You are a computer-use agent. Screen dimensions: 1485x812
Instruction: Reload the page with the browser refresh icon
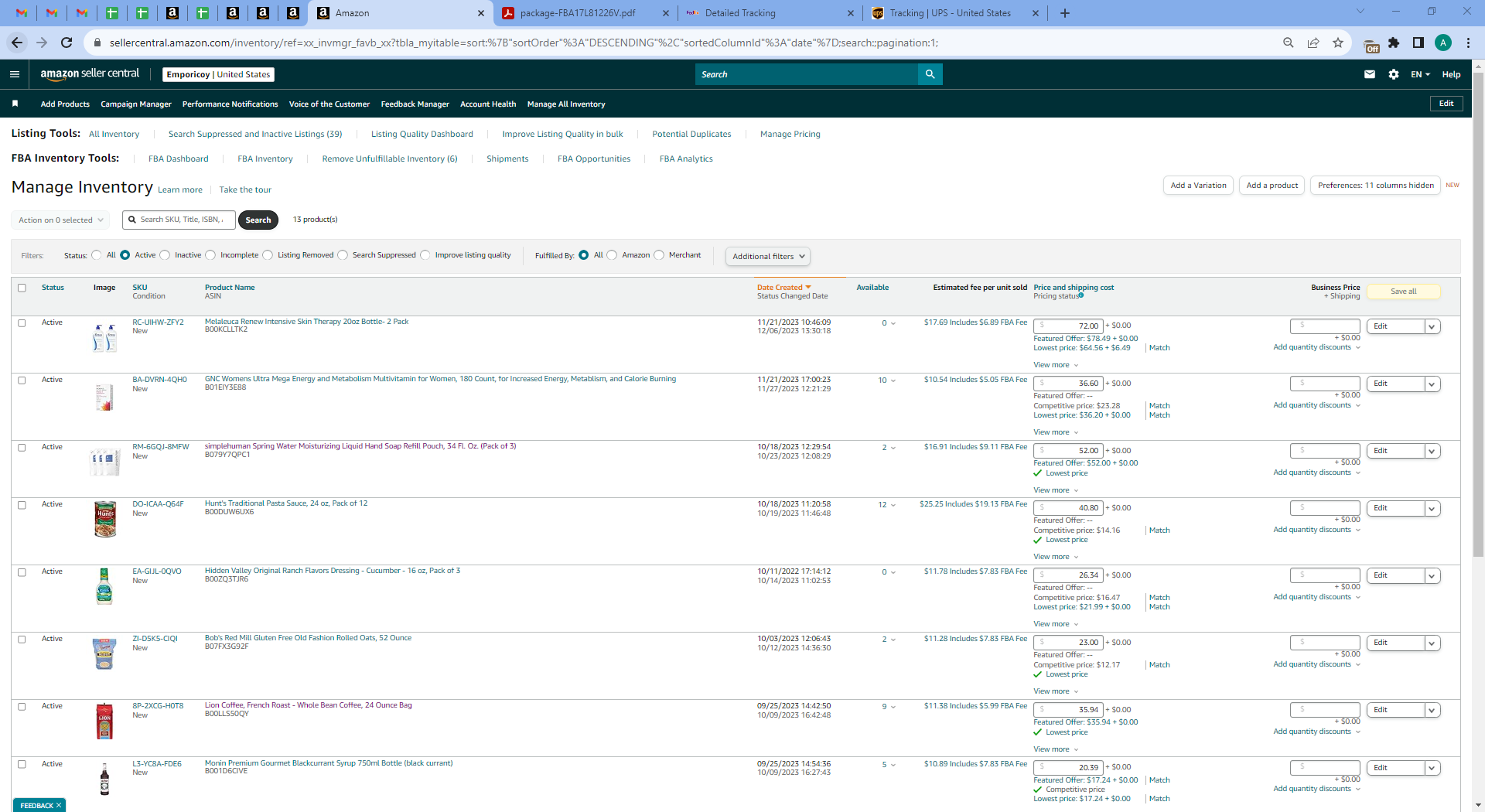point(67,43)
